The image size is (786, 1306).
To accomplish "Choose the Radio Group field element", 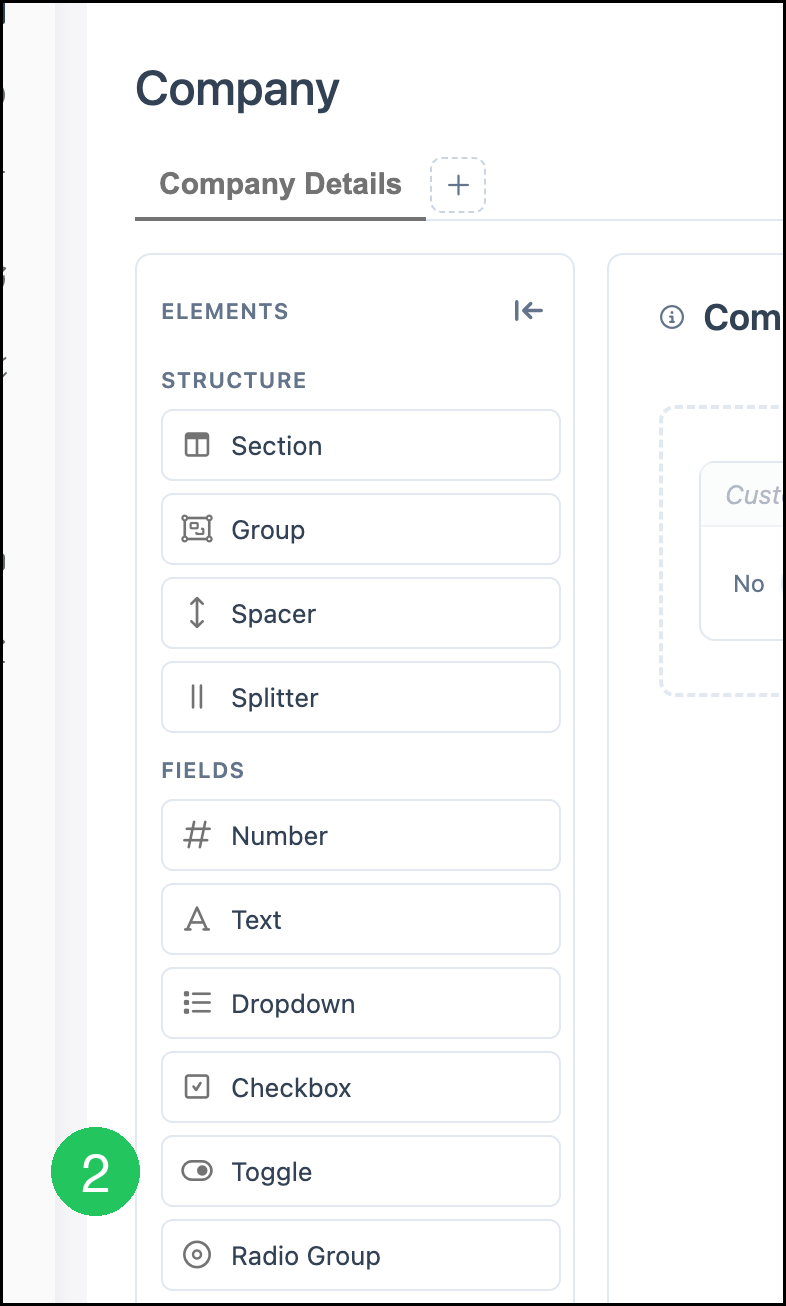I will tap(361, 1255).
